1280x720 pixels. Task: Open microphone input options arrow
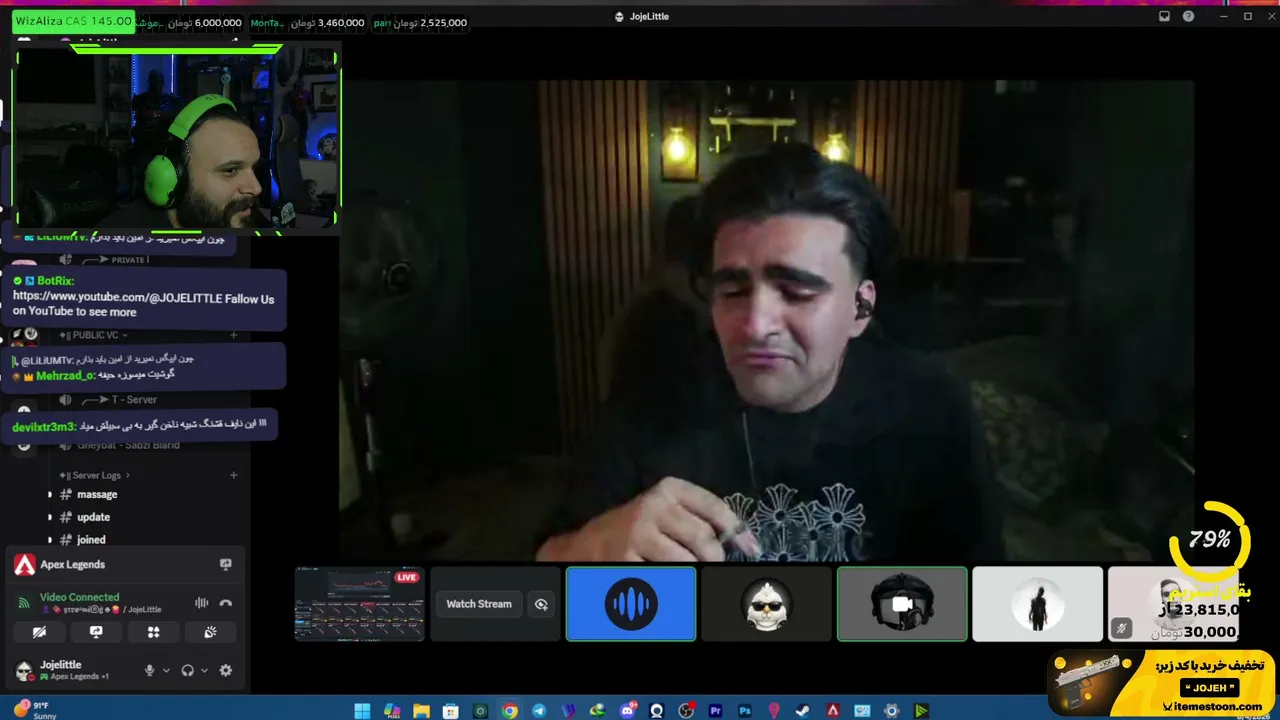pyautogui.click(x=166, y=670)
